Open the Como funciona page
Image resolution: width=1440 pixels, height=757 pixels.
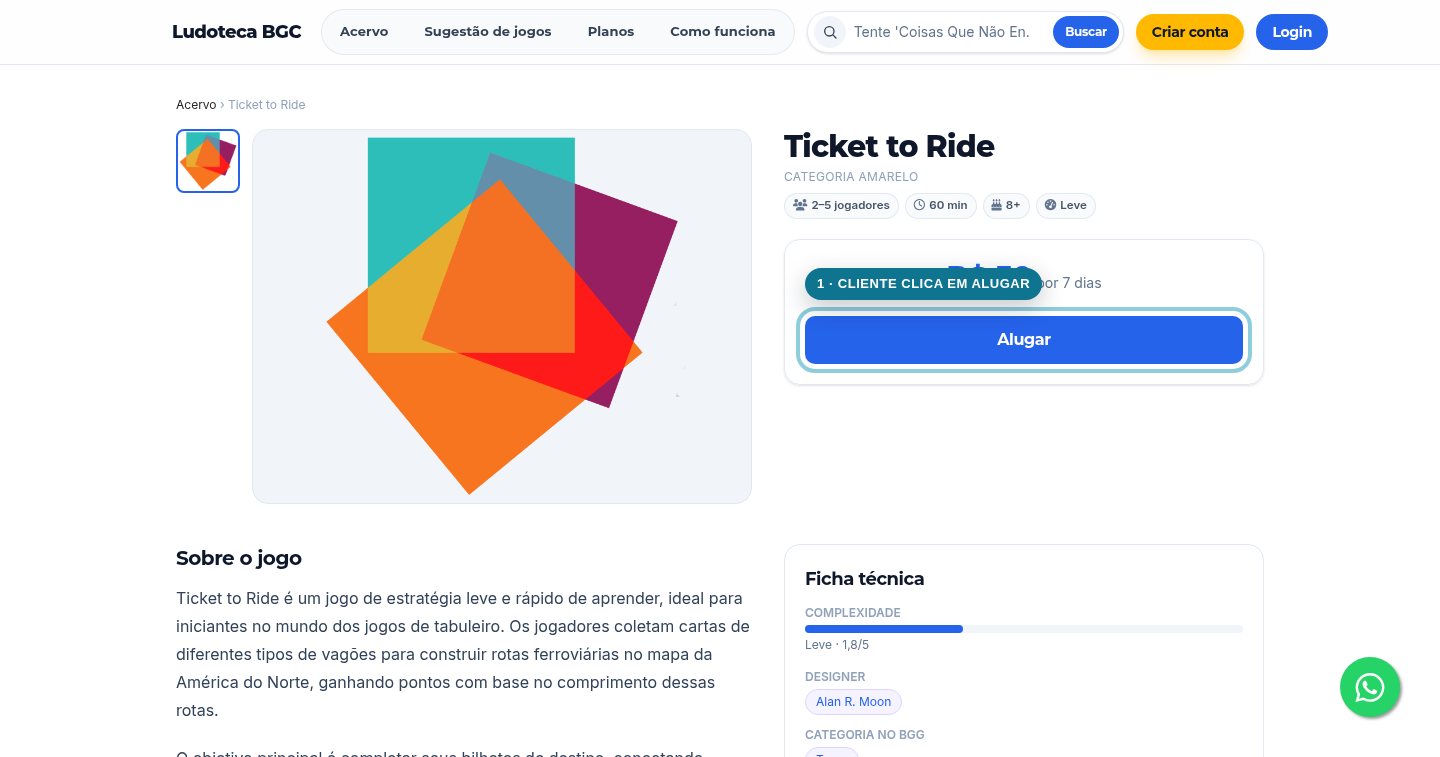pyautogui.click(x=722, y=32)
